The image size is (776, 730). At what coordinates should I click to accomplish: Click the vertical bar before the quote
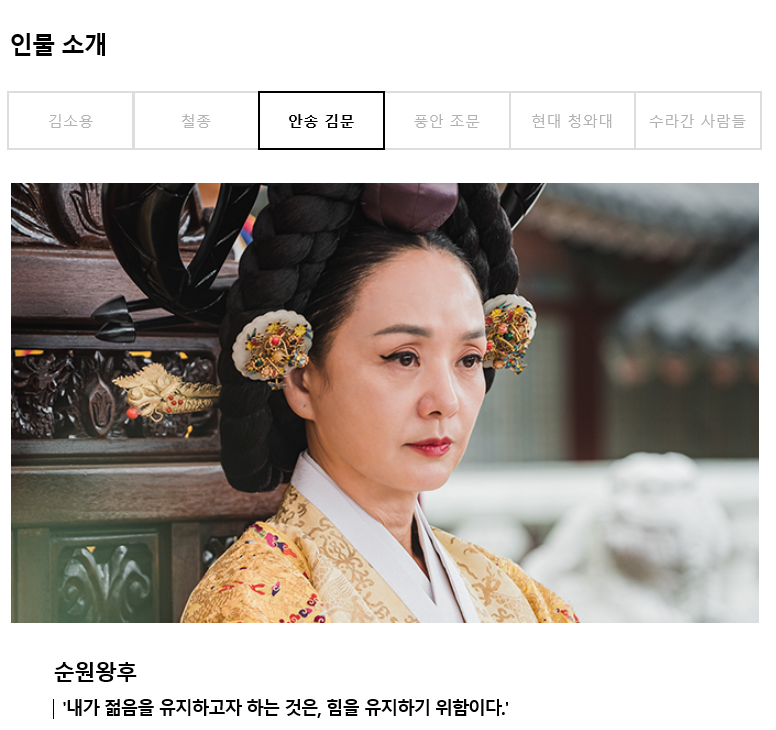coord(53,708)
